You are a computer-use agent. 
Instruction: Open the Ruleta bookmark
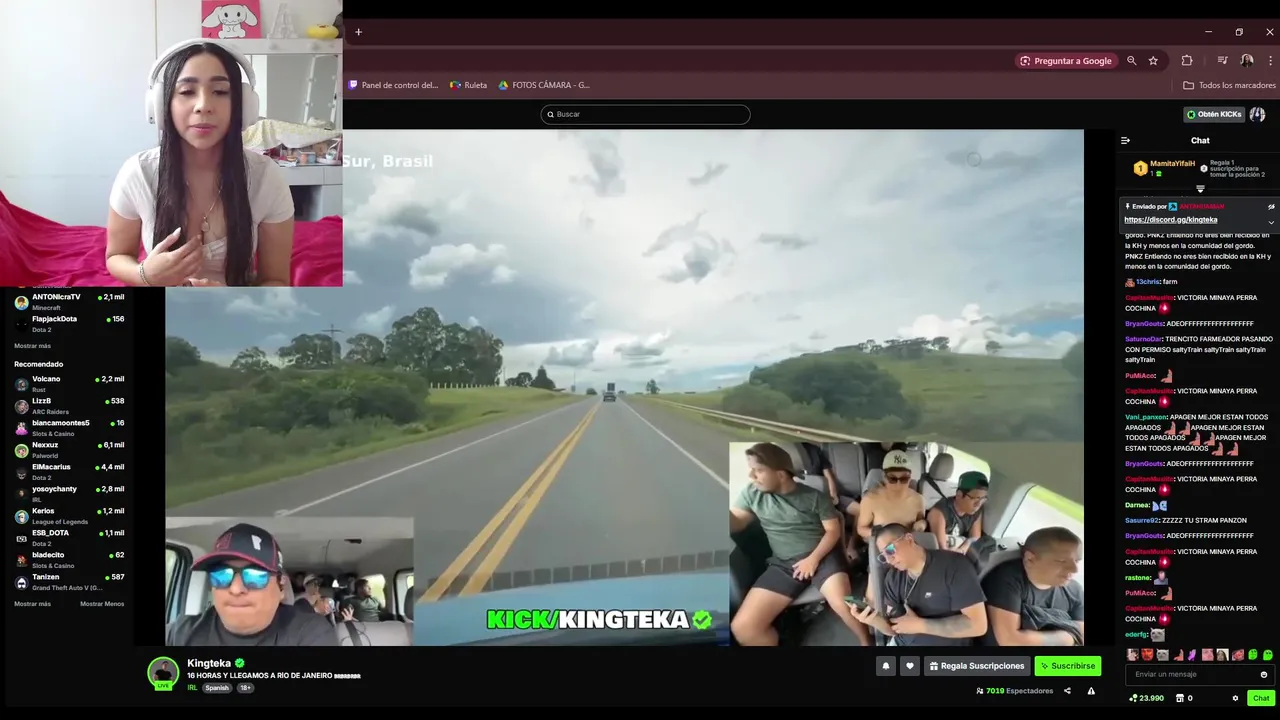pyautogui.click(x=469, y=85)
